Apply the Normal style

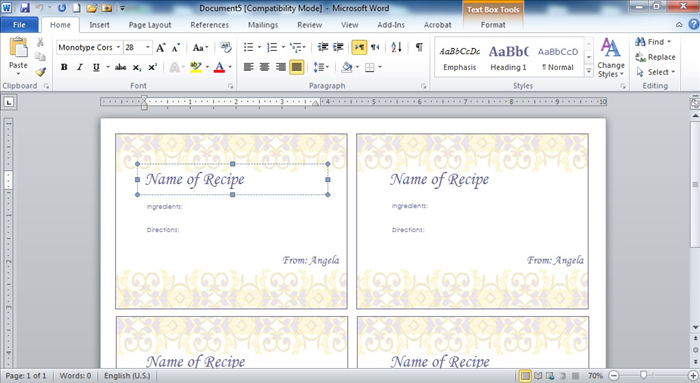pyautogui.click(x=558, y=58)
